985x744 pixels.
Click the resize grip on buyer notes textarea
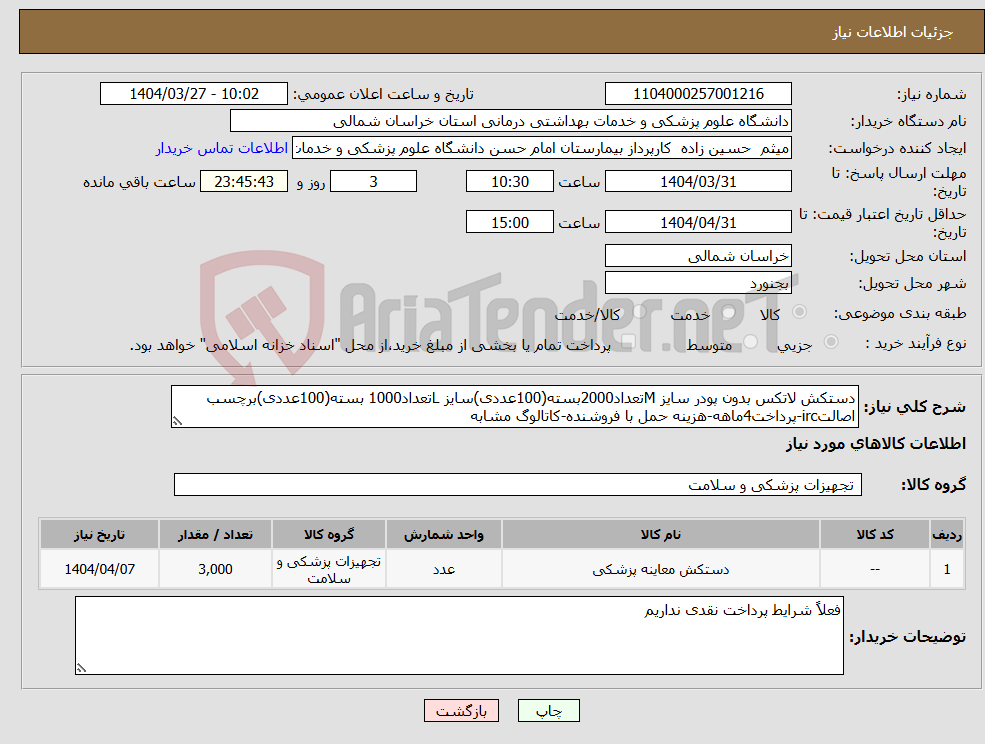tap(82, 668)
